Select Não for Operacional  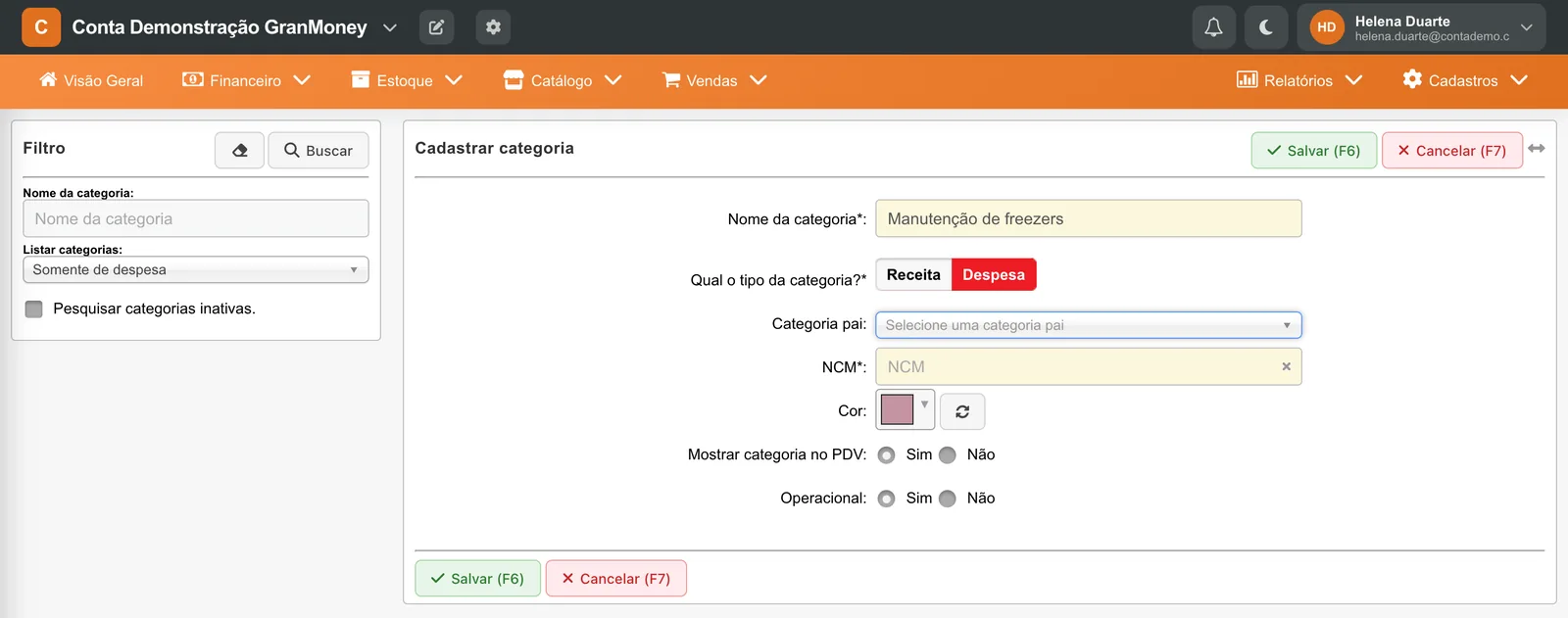[948, 499]
